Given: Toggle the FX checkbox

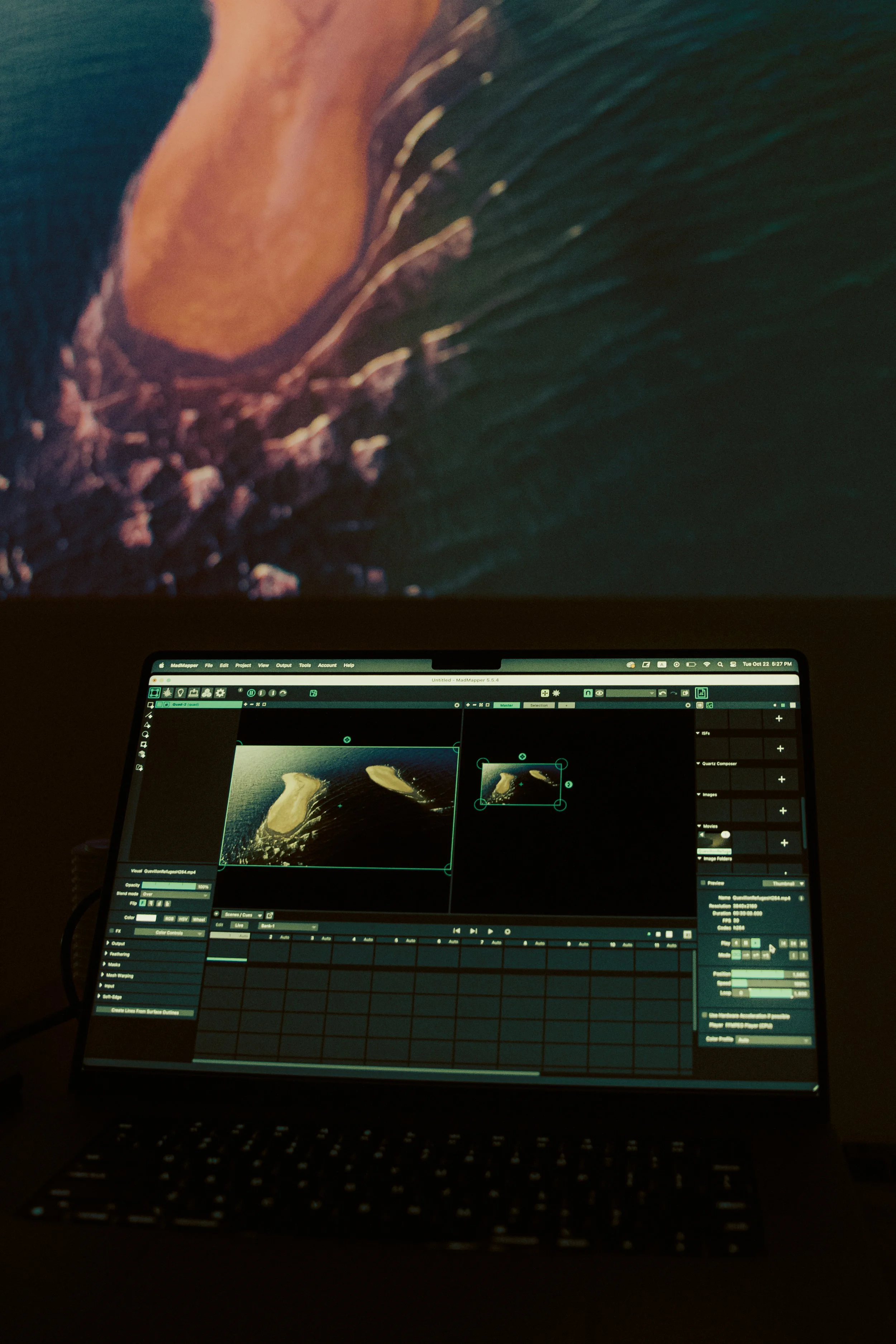Looking at the screenshot, I should click(111, 931).
